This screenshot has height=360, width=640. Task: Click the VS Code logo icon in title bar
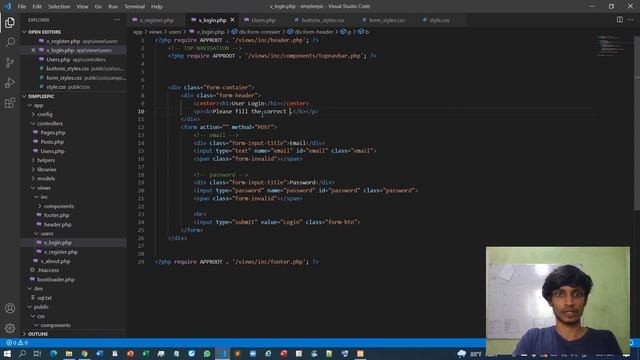7,6
